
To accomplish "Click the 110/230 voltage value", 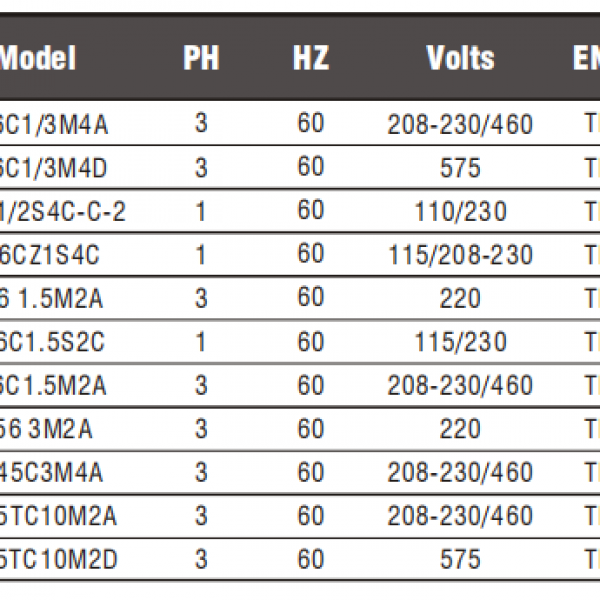I will 461,212.
